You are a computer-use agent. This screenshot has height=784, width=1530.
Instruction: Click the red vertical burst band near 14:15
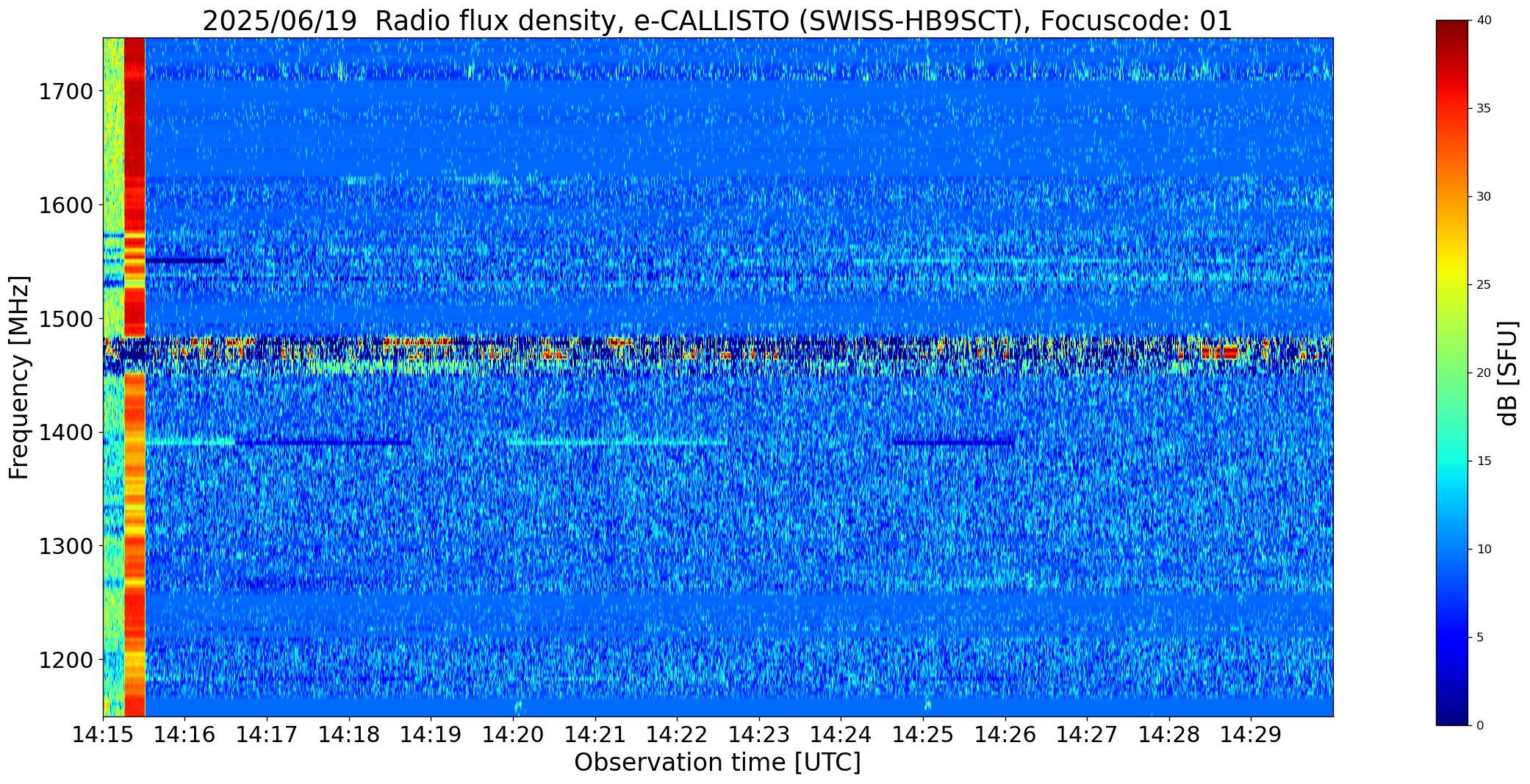[134, 377]
